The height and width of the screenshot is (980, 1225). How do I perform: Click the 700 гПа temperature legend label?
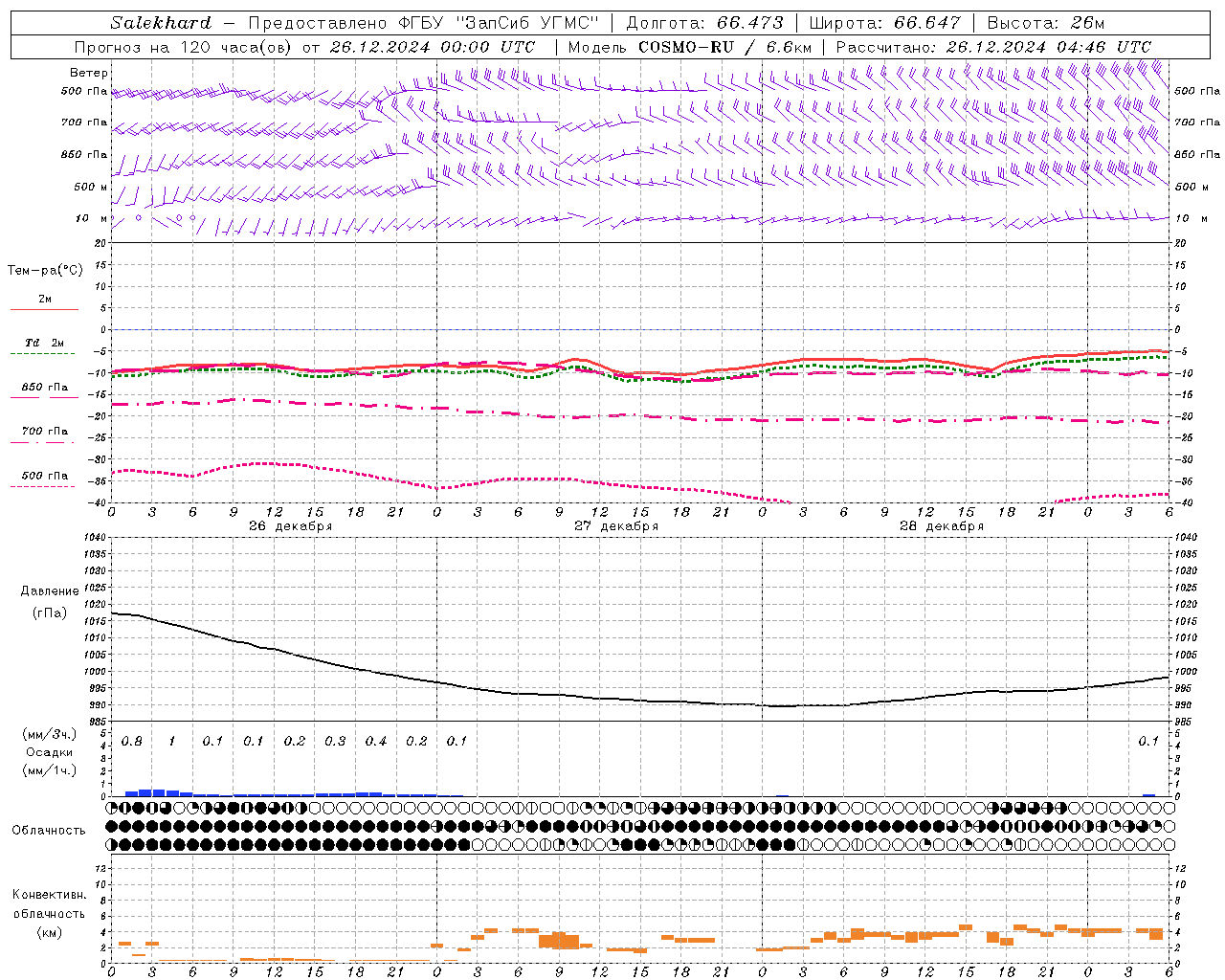pos(44,431)
